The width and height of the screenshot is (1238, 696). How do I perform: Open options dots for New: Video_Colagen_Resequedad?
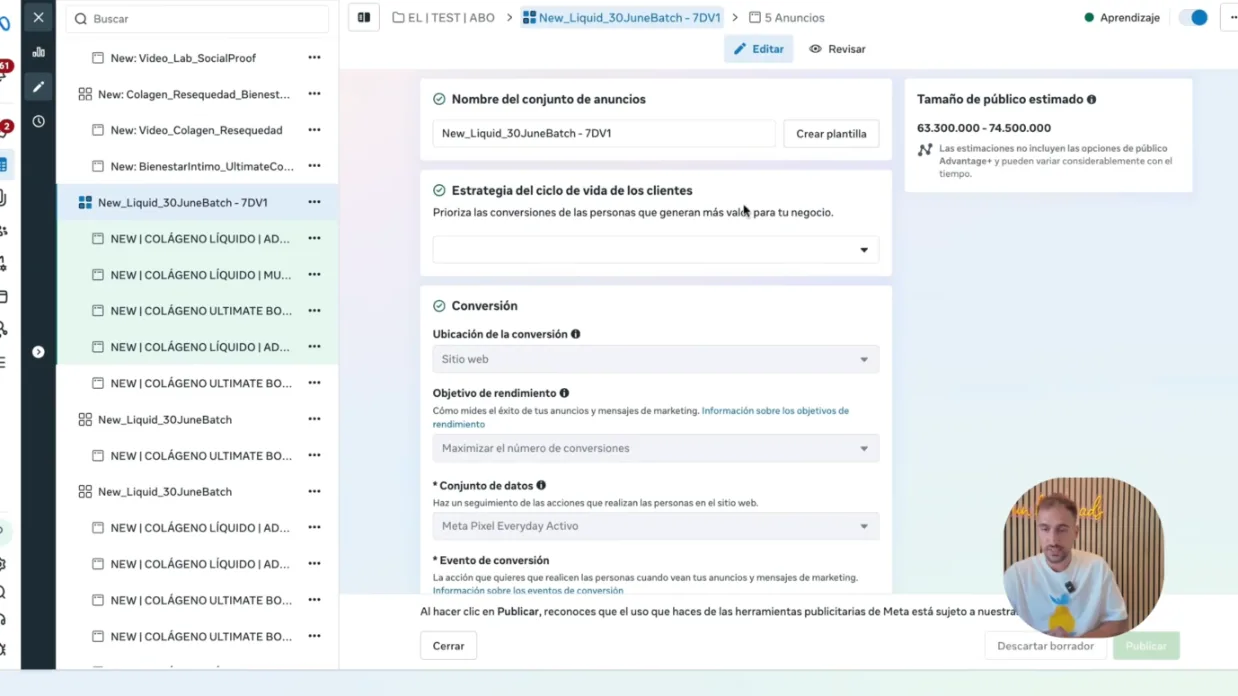(x=314, y=130)
